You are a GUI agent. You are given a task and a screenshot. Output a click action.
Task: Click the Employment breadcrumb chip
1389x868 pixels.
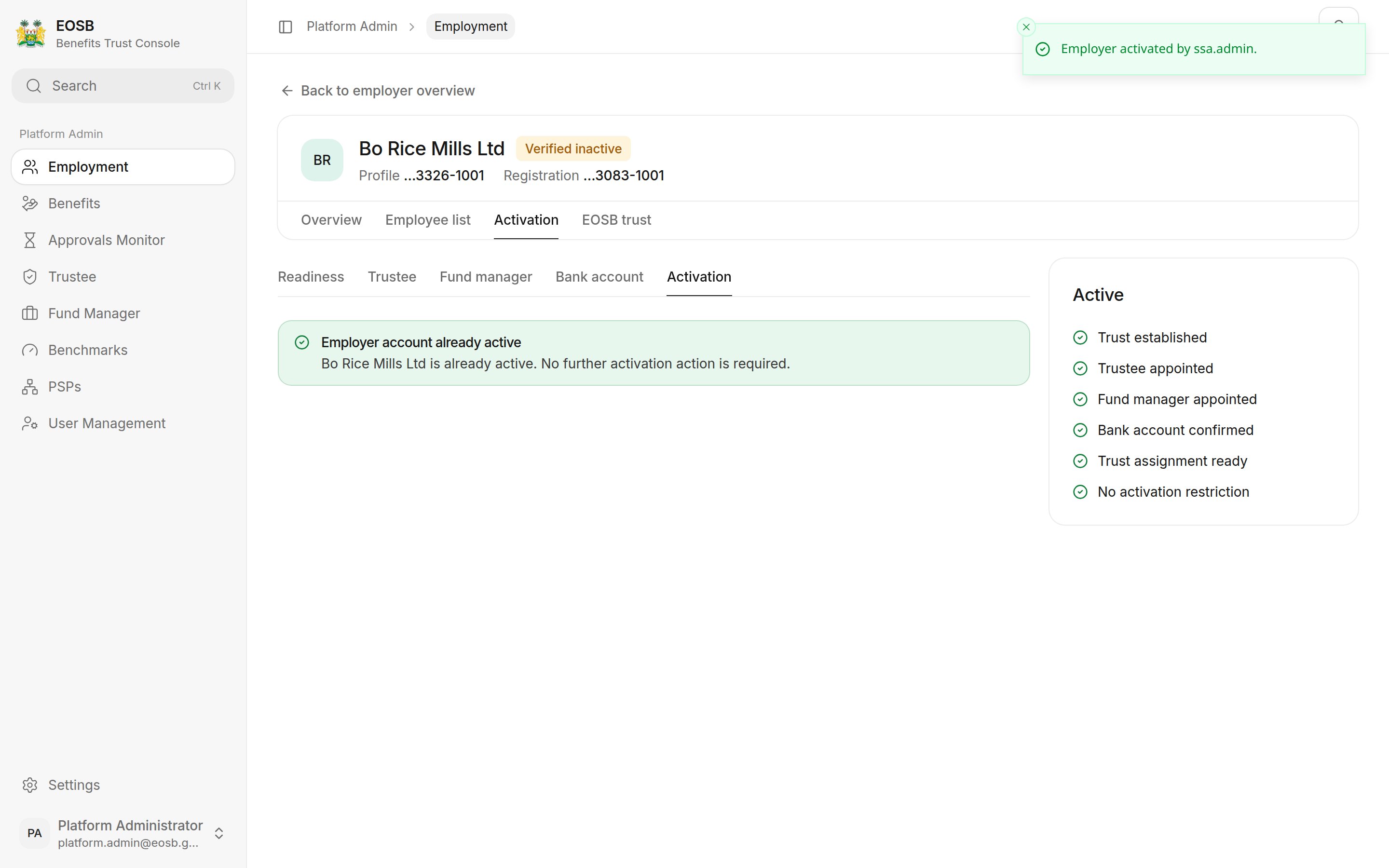click(x=471, y=27)
